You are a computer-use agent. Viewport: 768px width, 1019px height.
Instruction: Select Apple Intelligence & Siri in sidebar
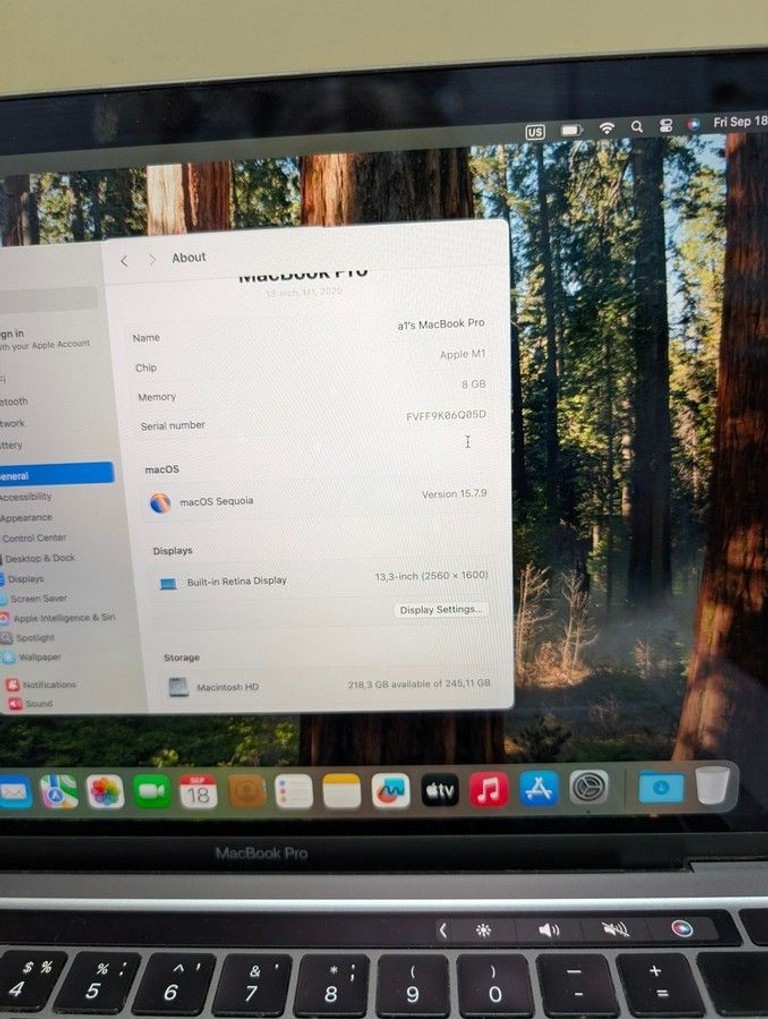pyautogui.click(x=64, y=618)
